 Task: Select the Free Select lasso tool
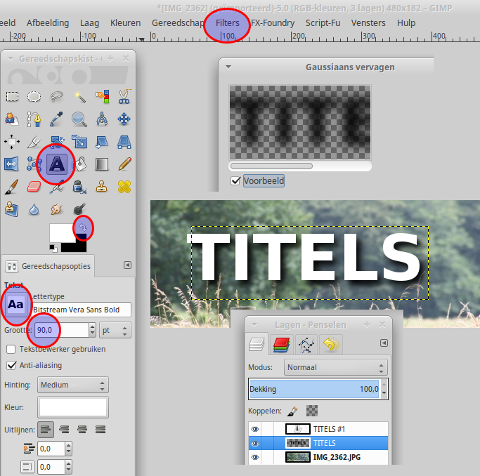pyautogui.click(x=57, y=97)
